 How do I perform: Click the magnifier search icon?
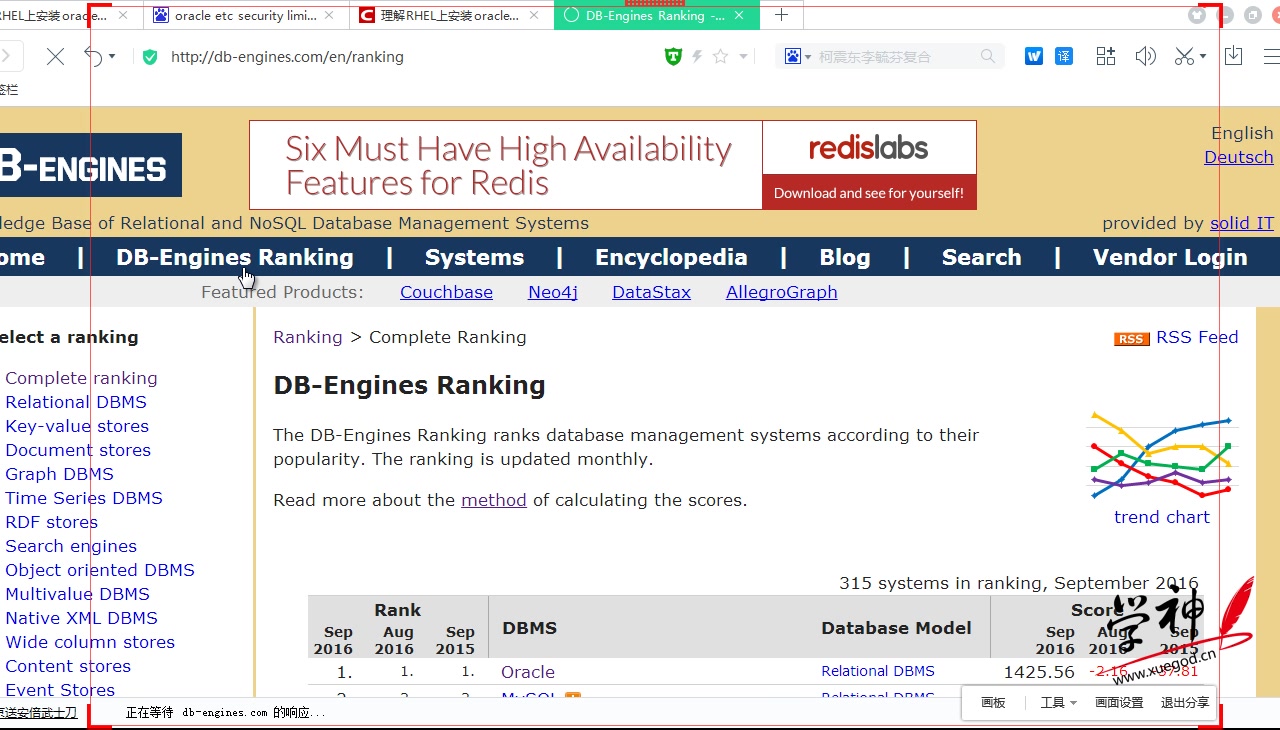pos(988,57)
